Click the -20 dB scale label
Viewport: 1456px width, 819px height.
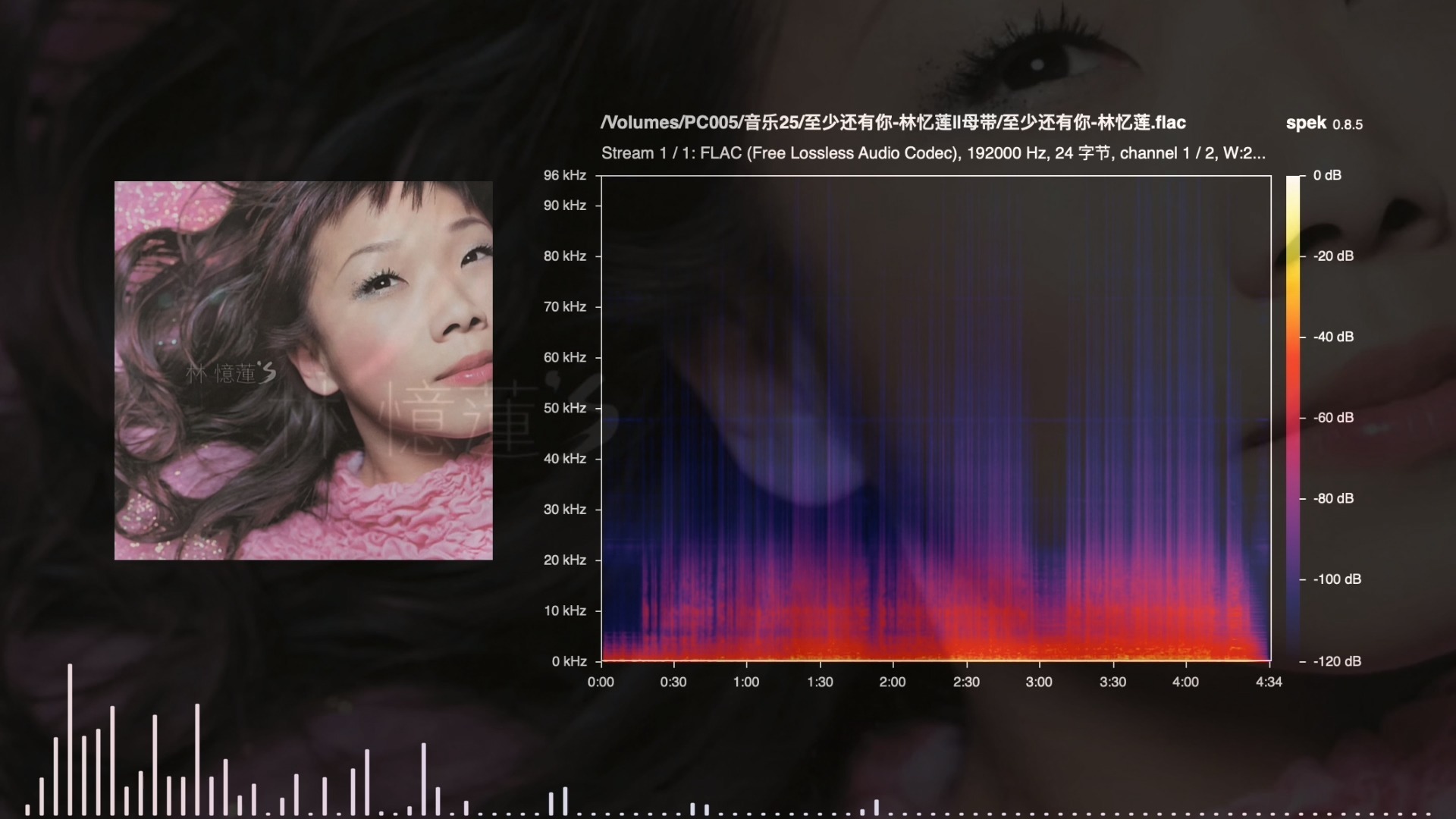point(1333,256)
